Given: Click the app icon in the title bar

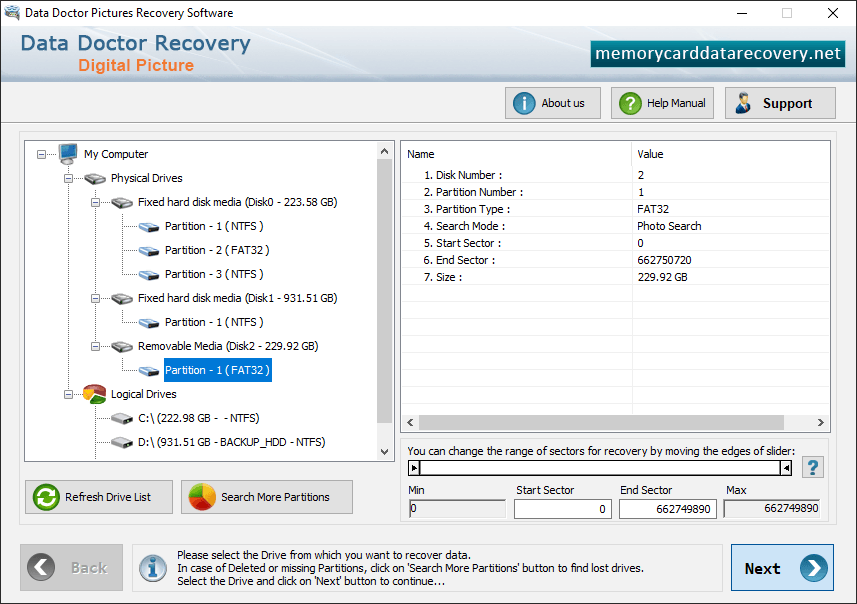Looking at the screenshot, I should pyautogui.click(x=12, y=12).
